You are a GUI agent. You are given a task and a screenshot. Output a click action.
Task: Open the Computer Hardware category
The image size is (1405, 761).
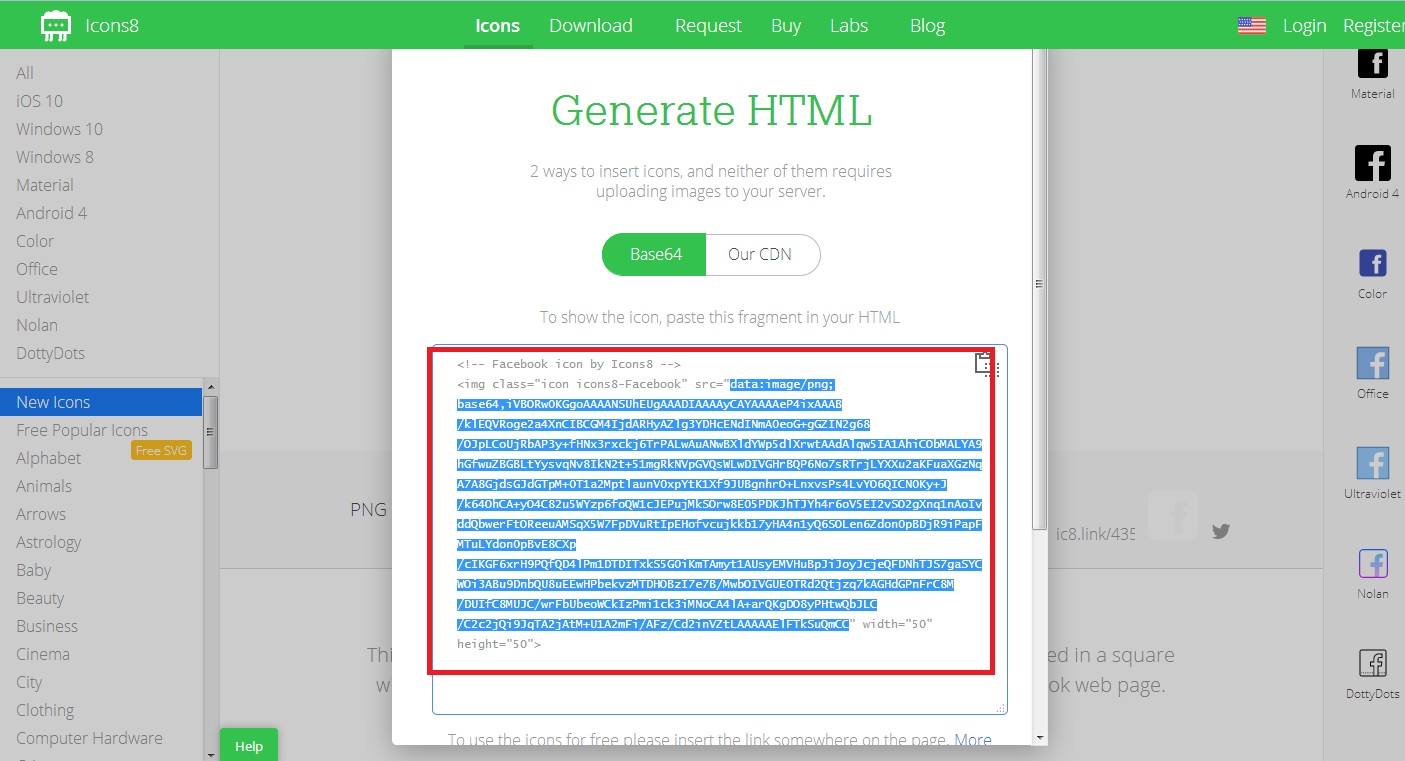click(89, 738)
